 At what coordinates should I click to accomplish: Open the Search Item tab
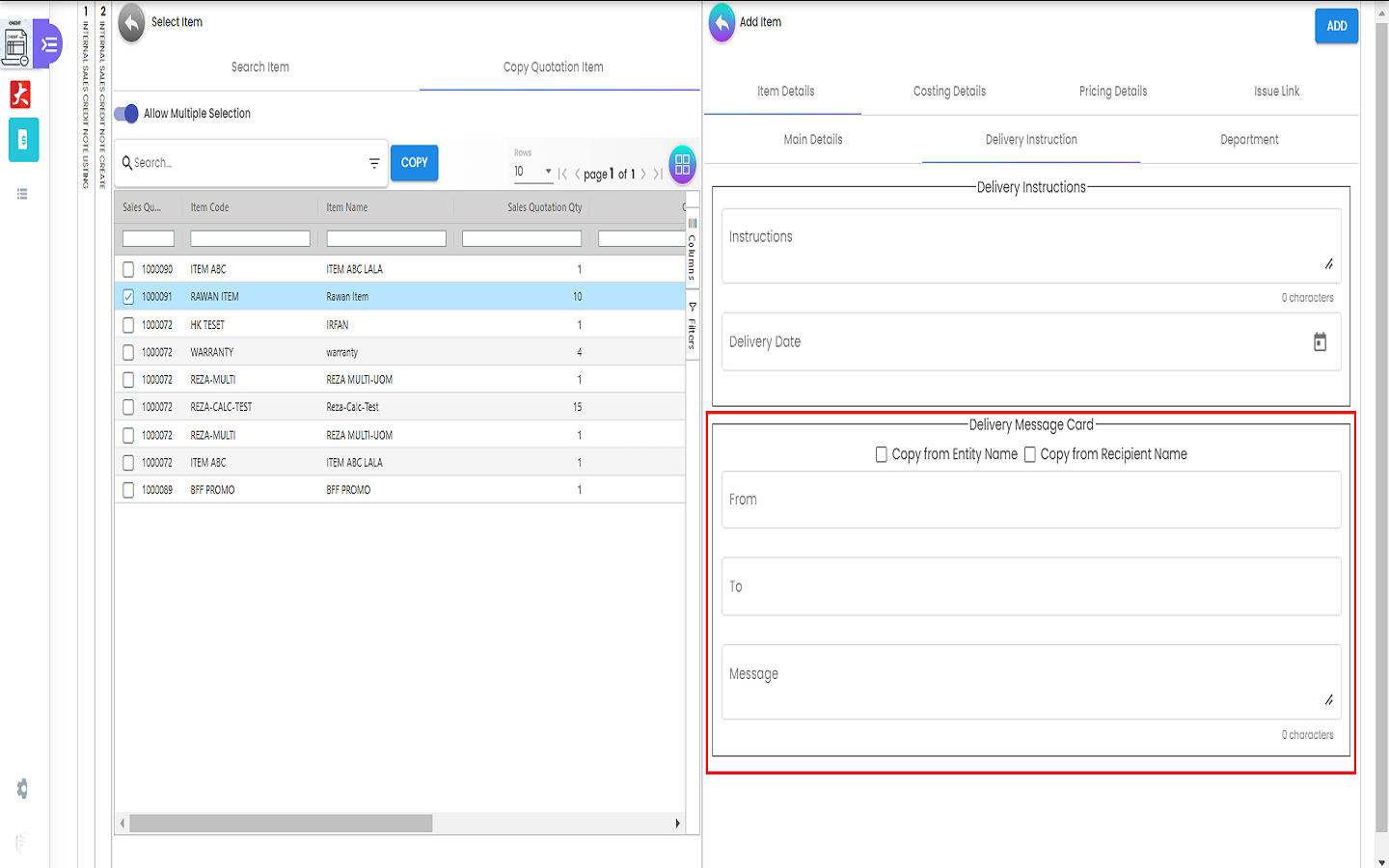[x=260, y=68]
